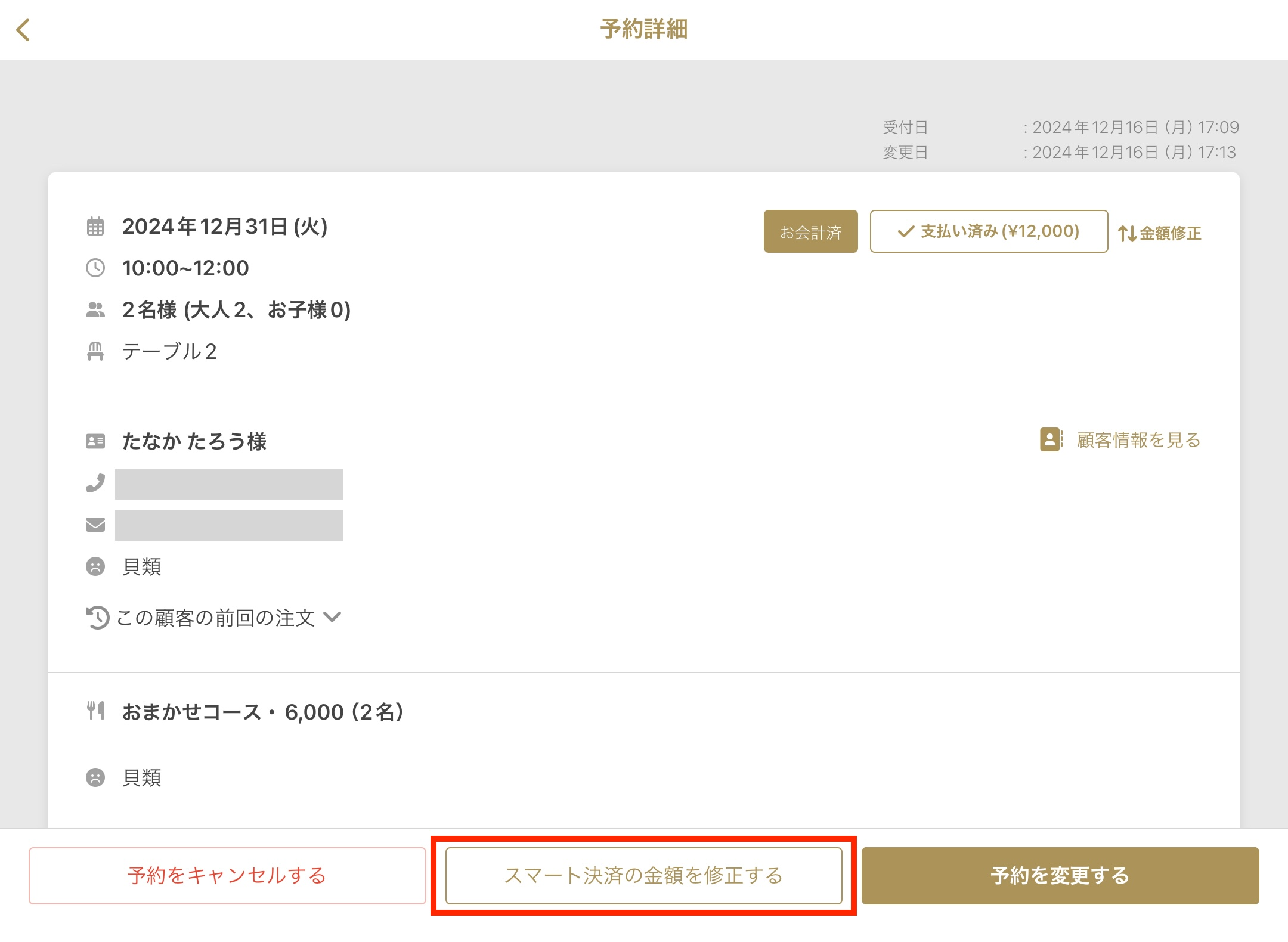The image size is (1288, 942).
Task: Click the calendar icon beside the reservation date
Action: [95, 227]
